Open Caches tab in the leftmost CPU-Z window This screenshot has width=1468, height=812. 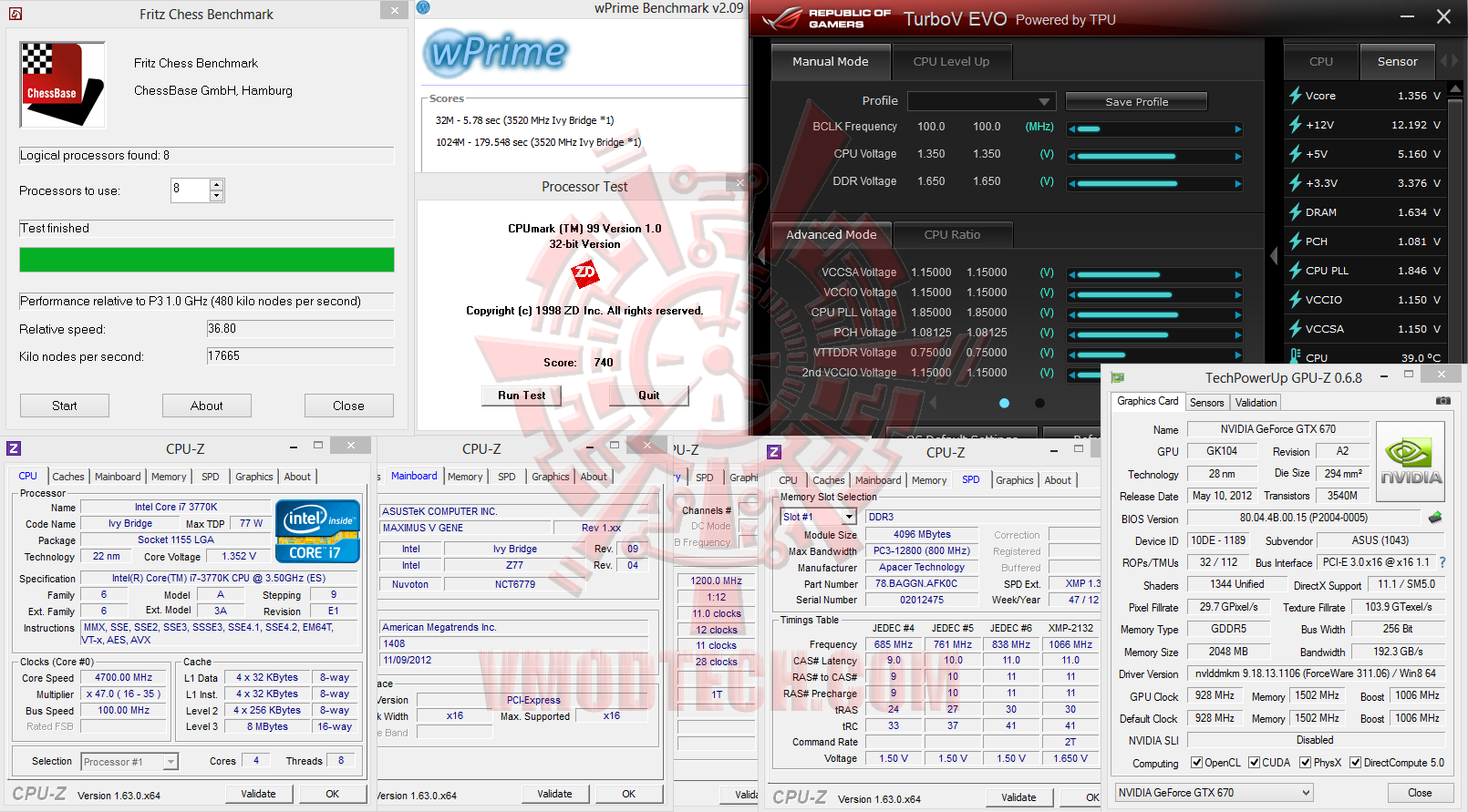68,477
